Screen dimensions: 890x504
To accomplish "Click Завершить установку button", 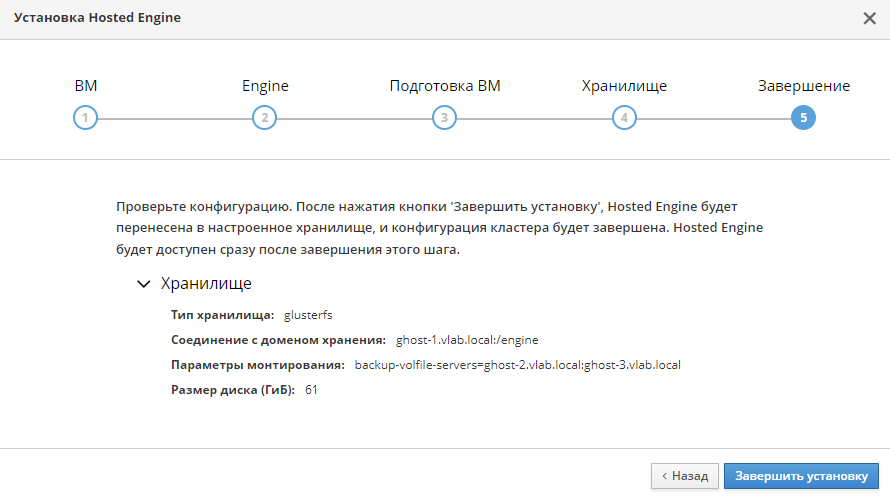I will (801, 476).
